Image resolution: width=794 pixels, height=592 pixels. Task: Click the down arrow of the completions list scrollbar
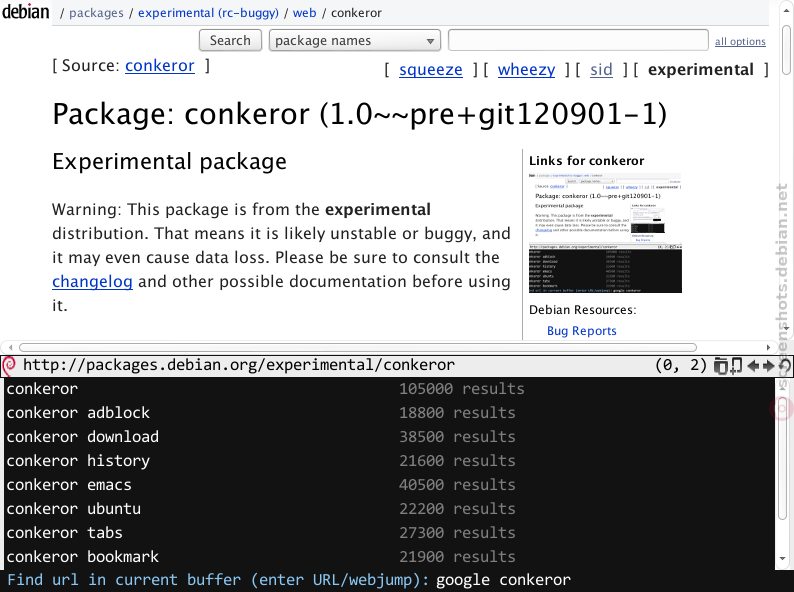pos(783,559)
